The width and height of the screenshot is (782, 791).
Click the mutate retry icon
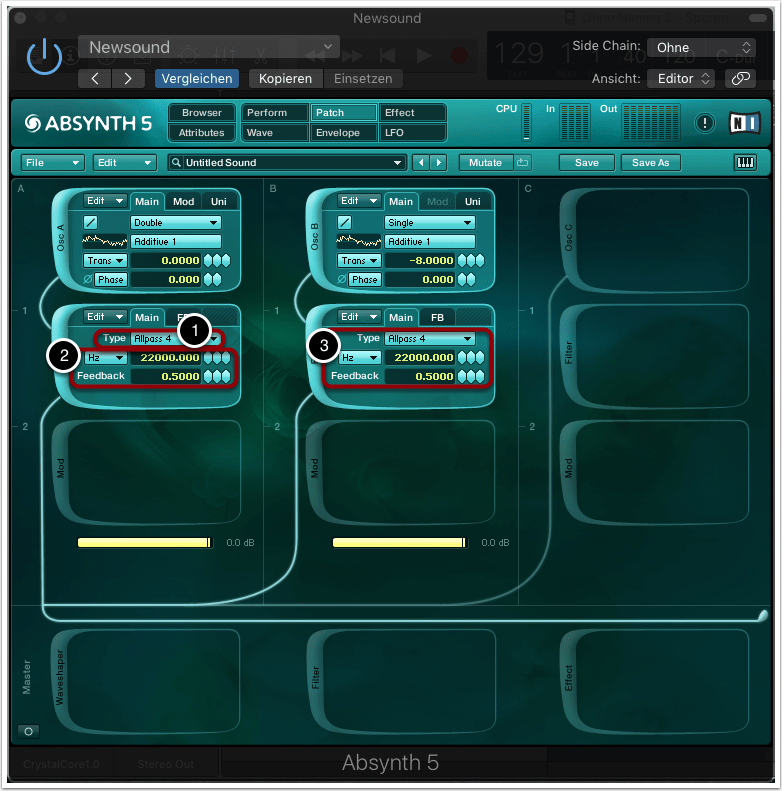(x=523, y=162)
